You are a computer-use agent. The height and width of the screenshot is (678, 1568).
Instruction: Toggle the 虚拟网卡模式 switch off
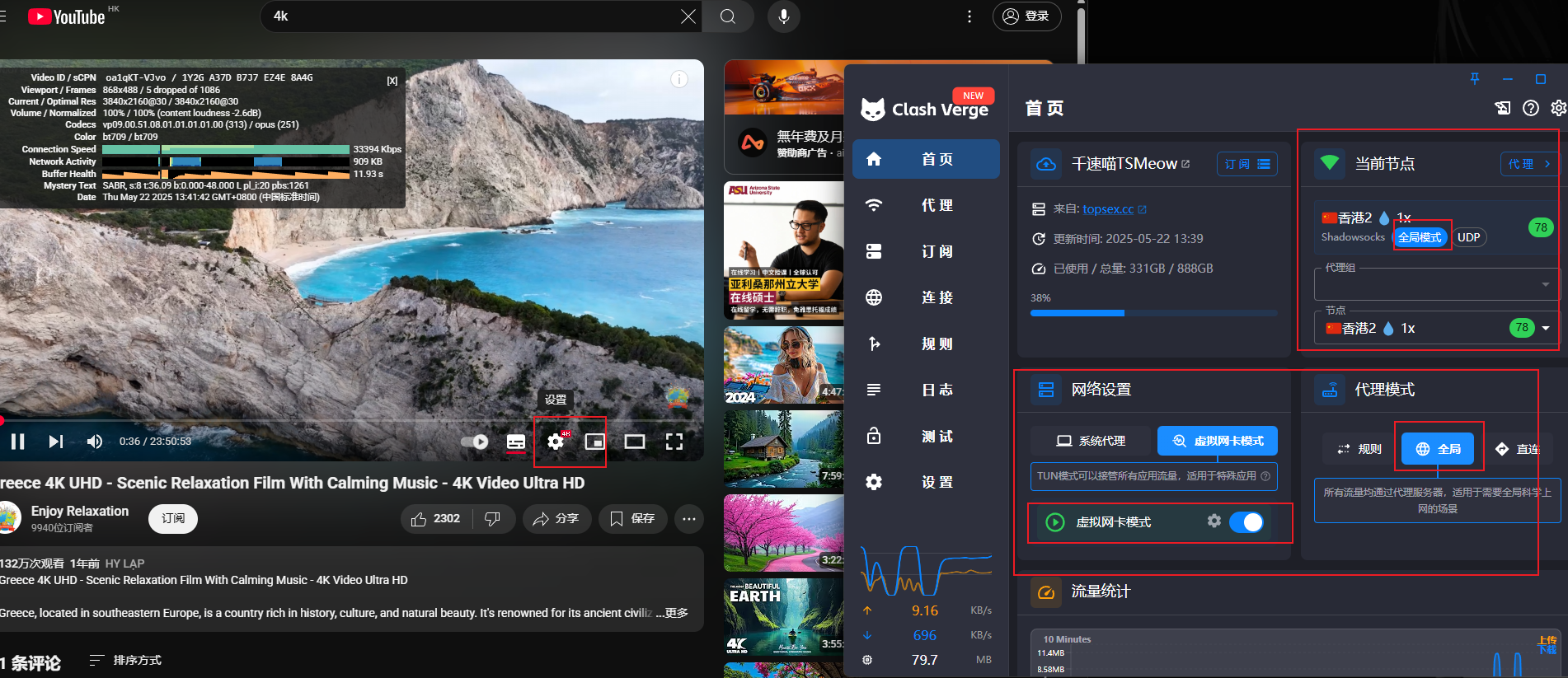pyautogui.click(x=1246, y=521)
